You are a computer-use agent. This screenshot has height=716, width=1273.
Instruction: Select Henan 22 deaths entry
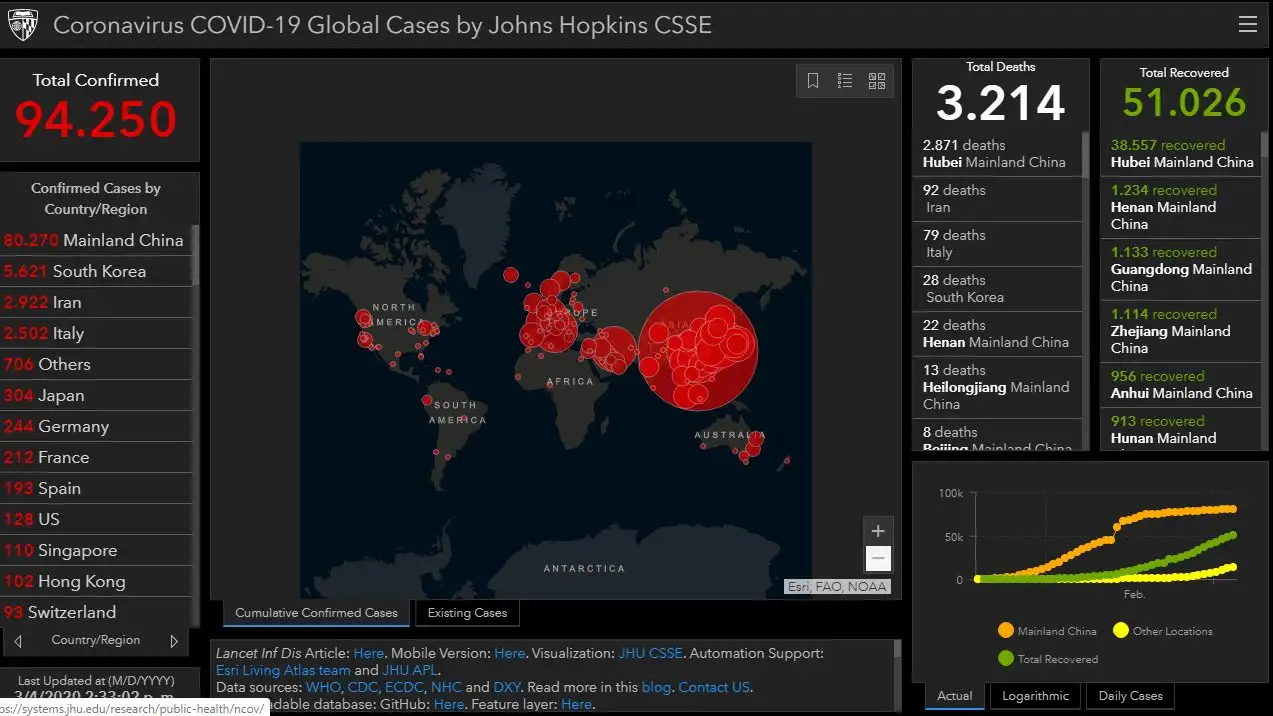pyautogui.click(x=997, y=334)
